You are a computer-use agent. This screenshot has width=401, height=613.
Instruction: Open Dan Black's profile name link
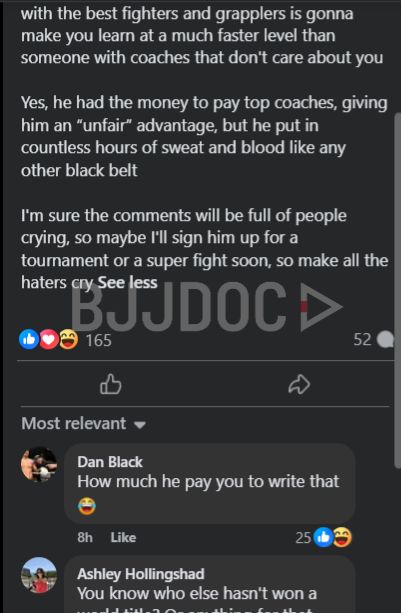[x=110, y=462]
